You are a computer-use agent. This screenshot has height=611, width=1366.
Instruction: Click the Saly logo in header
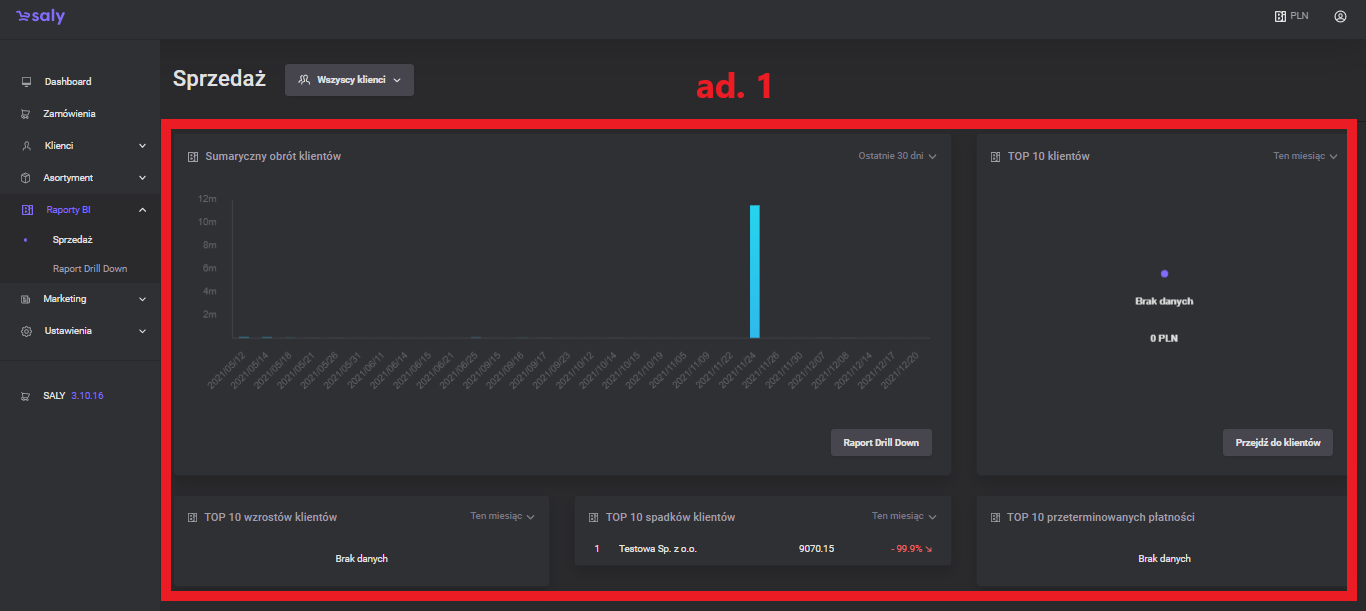[40, 17]
